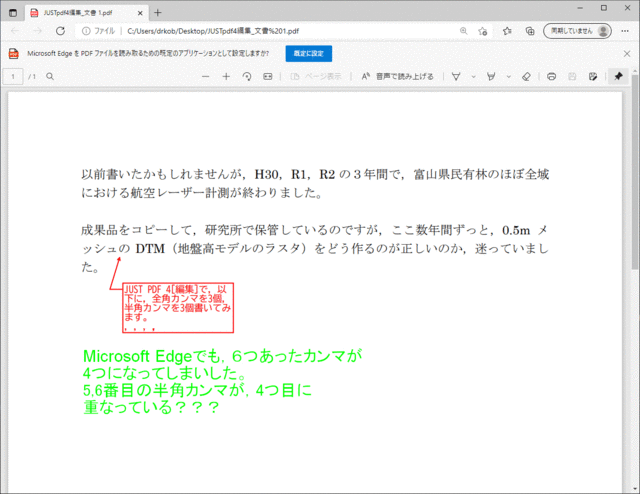Click the text 富山県民有林 in the document
The image size is (640, 494).
(x=450, y=174)
